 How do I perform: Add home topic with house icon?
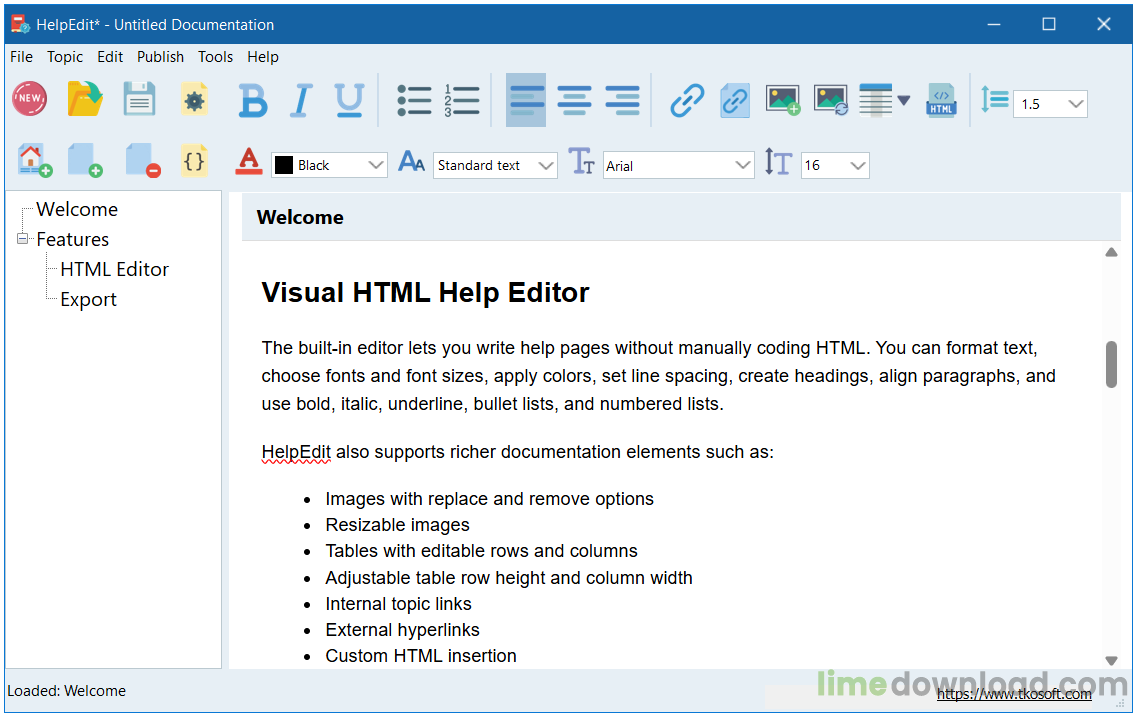34,161
